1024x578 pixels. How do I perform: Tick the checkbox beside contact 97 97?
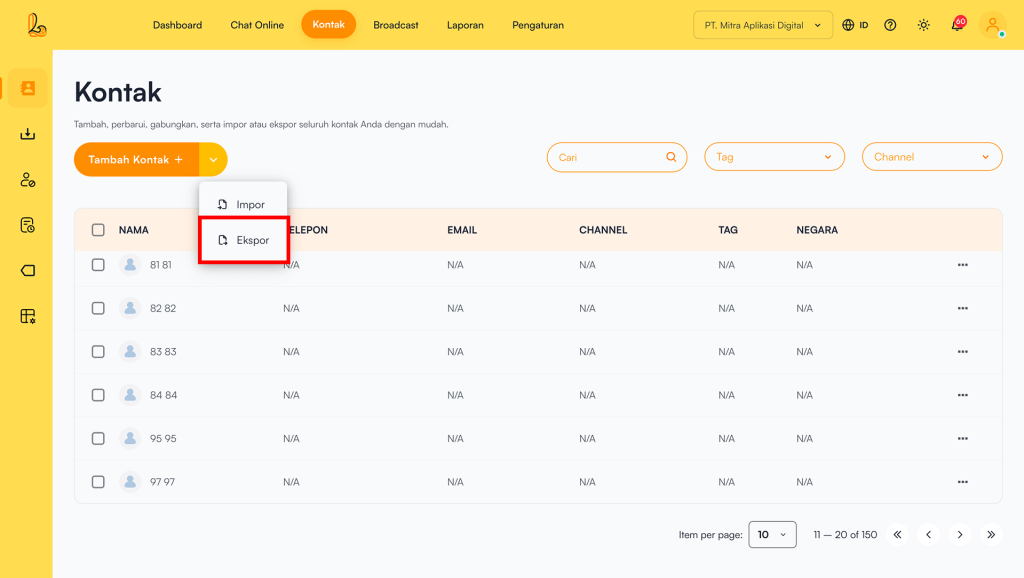(98, 482)
